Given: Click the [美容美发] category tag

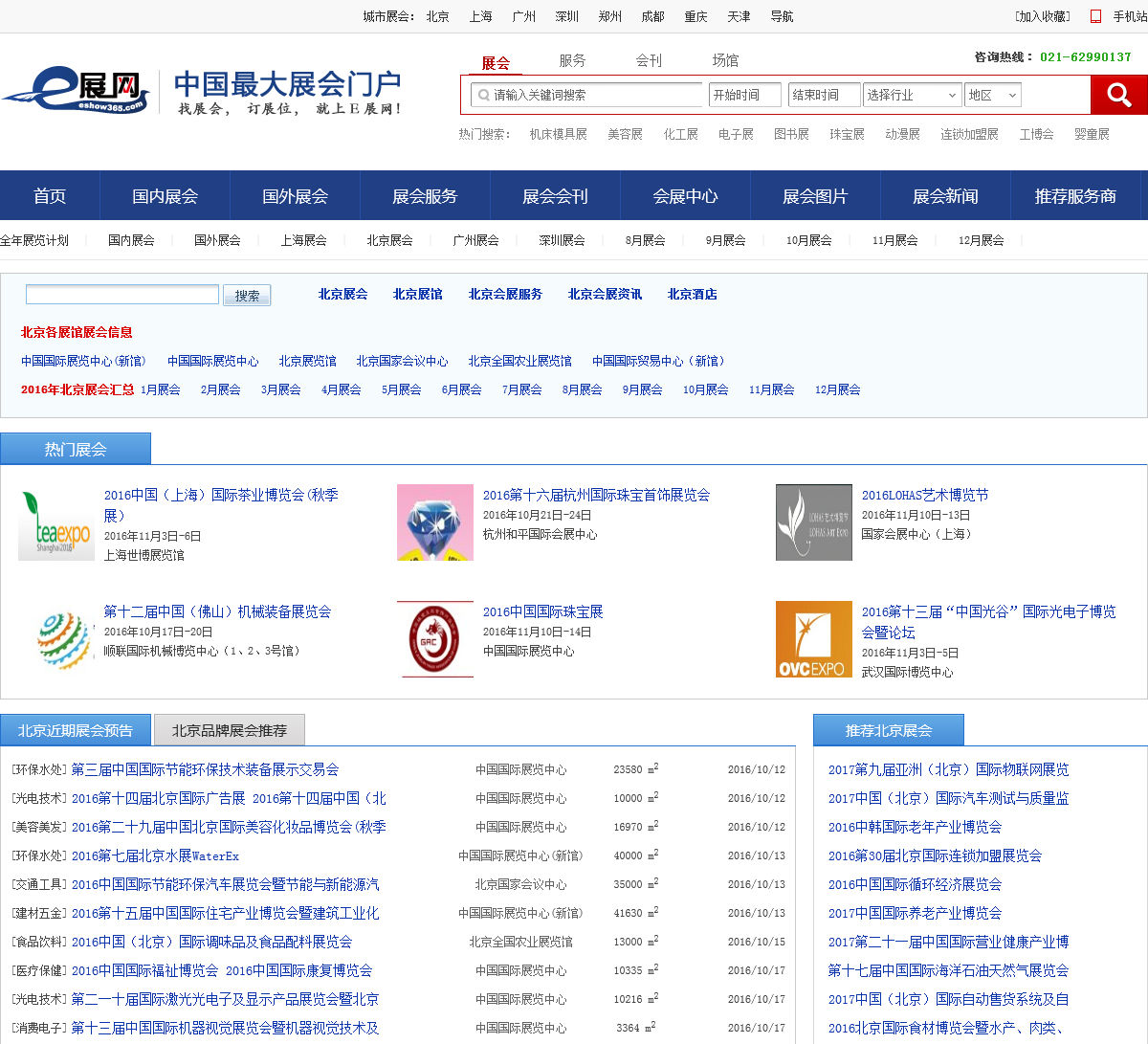Looking at the screenshot, I should pyautogui.click(x=39, y=827).
